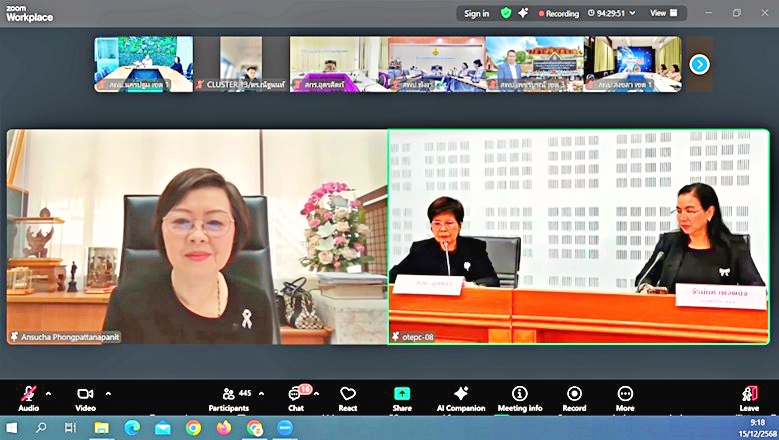Expand the meeting timer dropdown chevron

pos(634,13)
